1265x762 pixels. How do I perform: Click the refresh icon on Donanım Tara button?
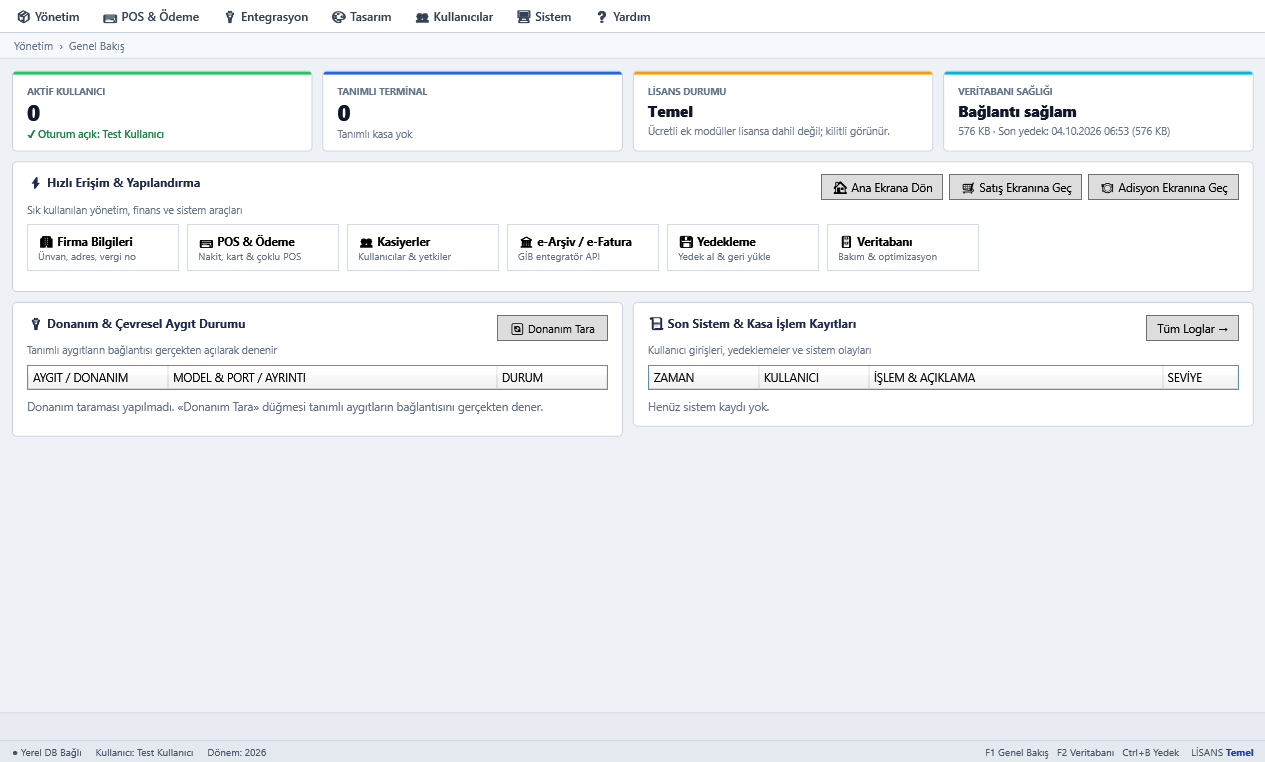(x=517, y=329)
